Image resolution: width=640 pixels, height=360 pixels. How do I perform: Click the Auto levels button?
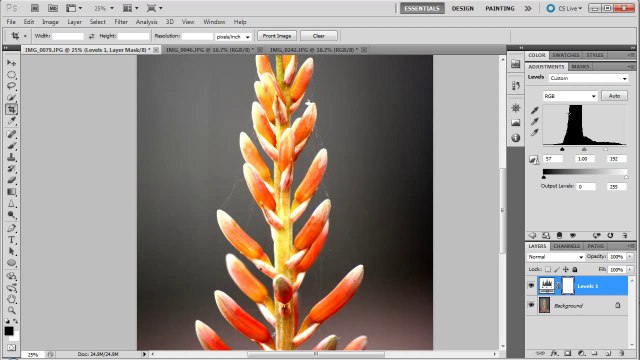point(614,96)
